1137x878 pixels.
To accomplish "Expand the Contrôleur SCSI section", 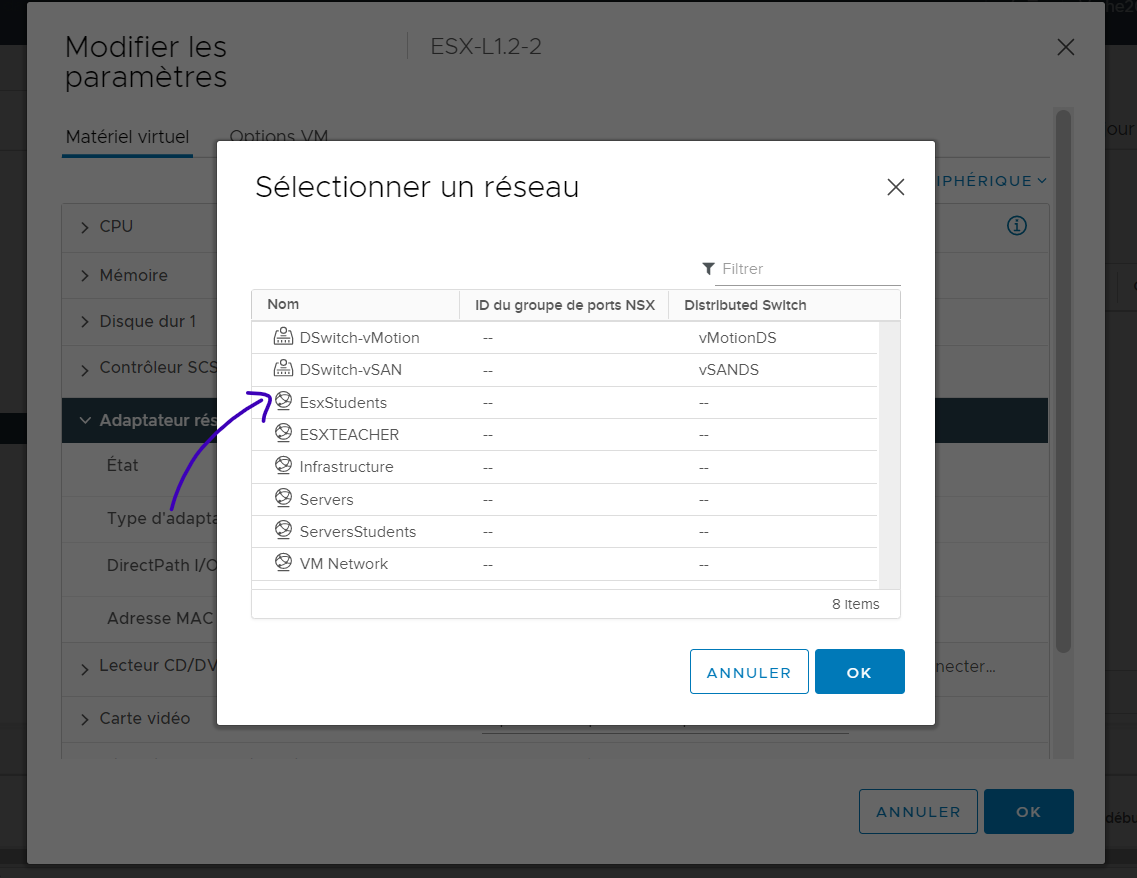I will pos(85,370).
